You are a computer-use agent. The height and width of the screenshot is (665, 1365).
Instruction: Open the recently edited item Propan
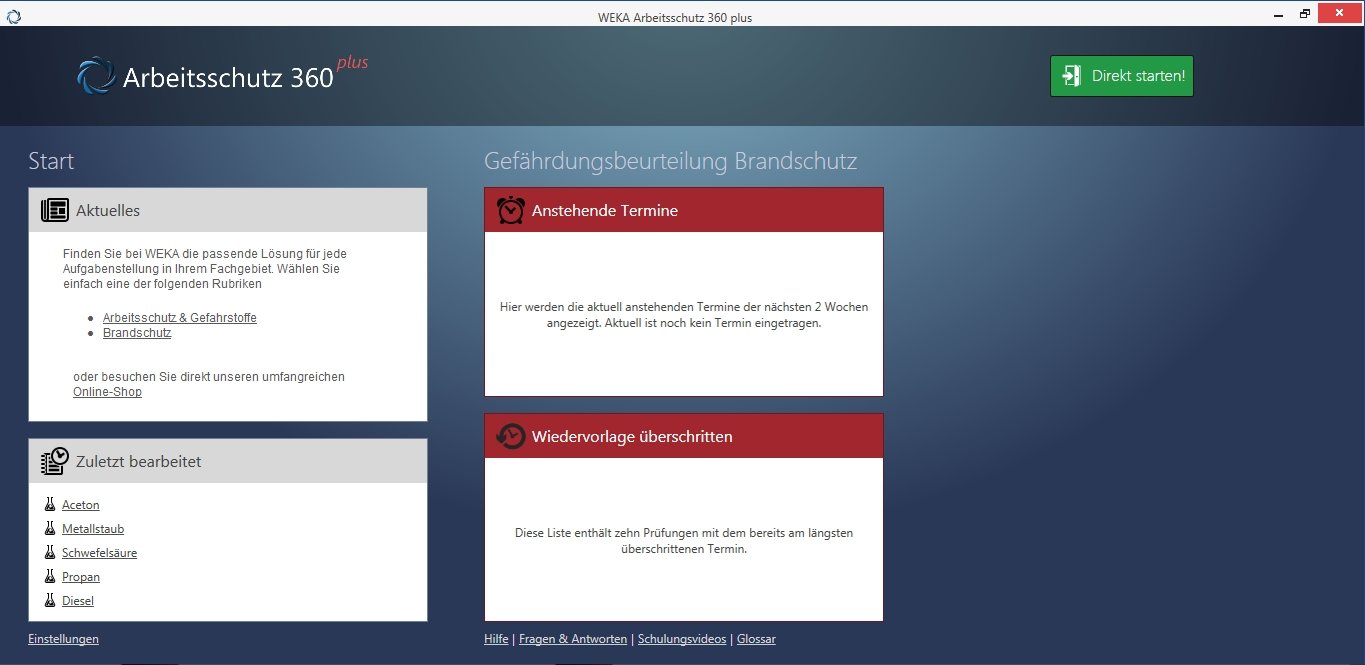coord(81,577)
